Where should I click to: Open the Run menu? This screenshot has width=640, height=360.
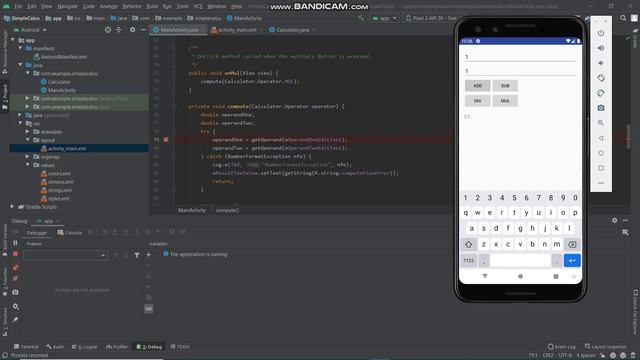coord(167,7)
